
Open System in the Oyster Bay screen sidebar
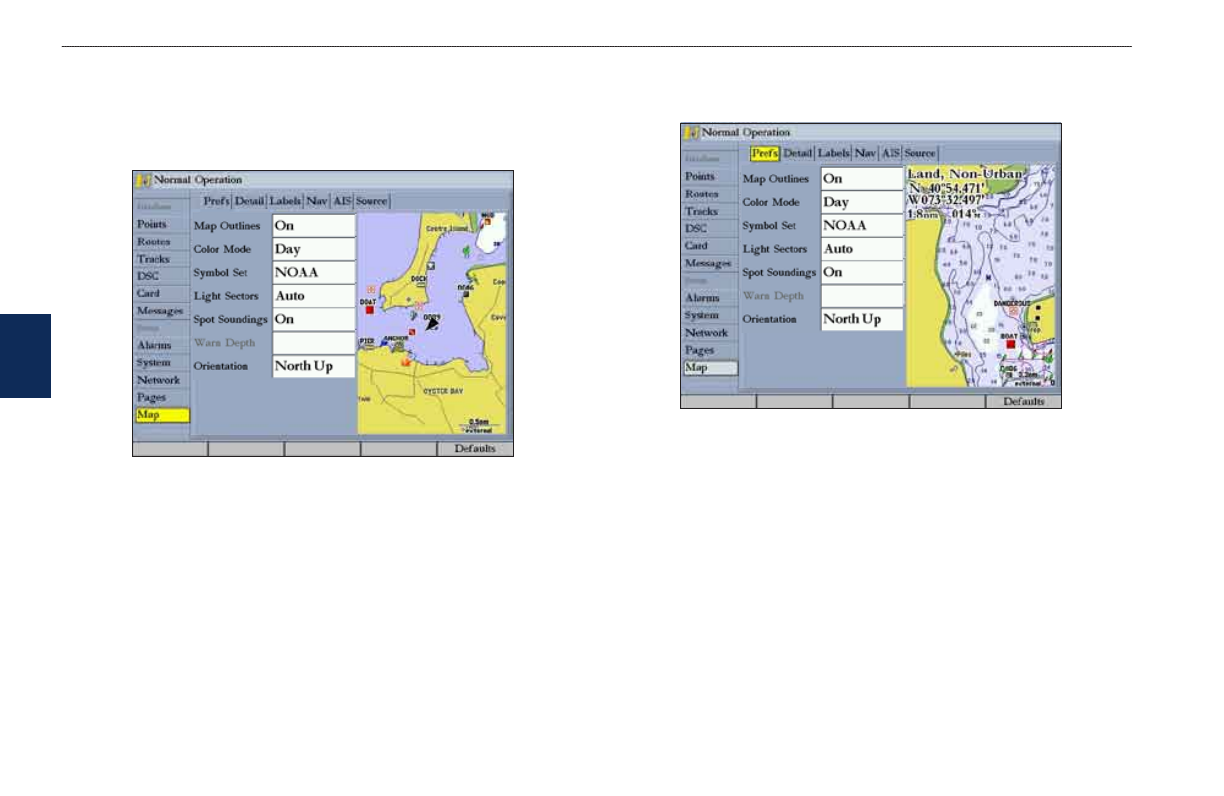point(162,362)
